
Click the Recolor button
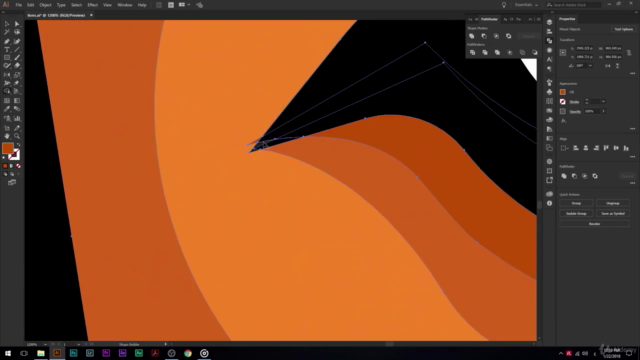tap(595, 224)
